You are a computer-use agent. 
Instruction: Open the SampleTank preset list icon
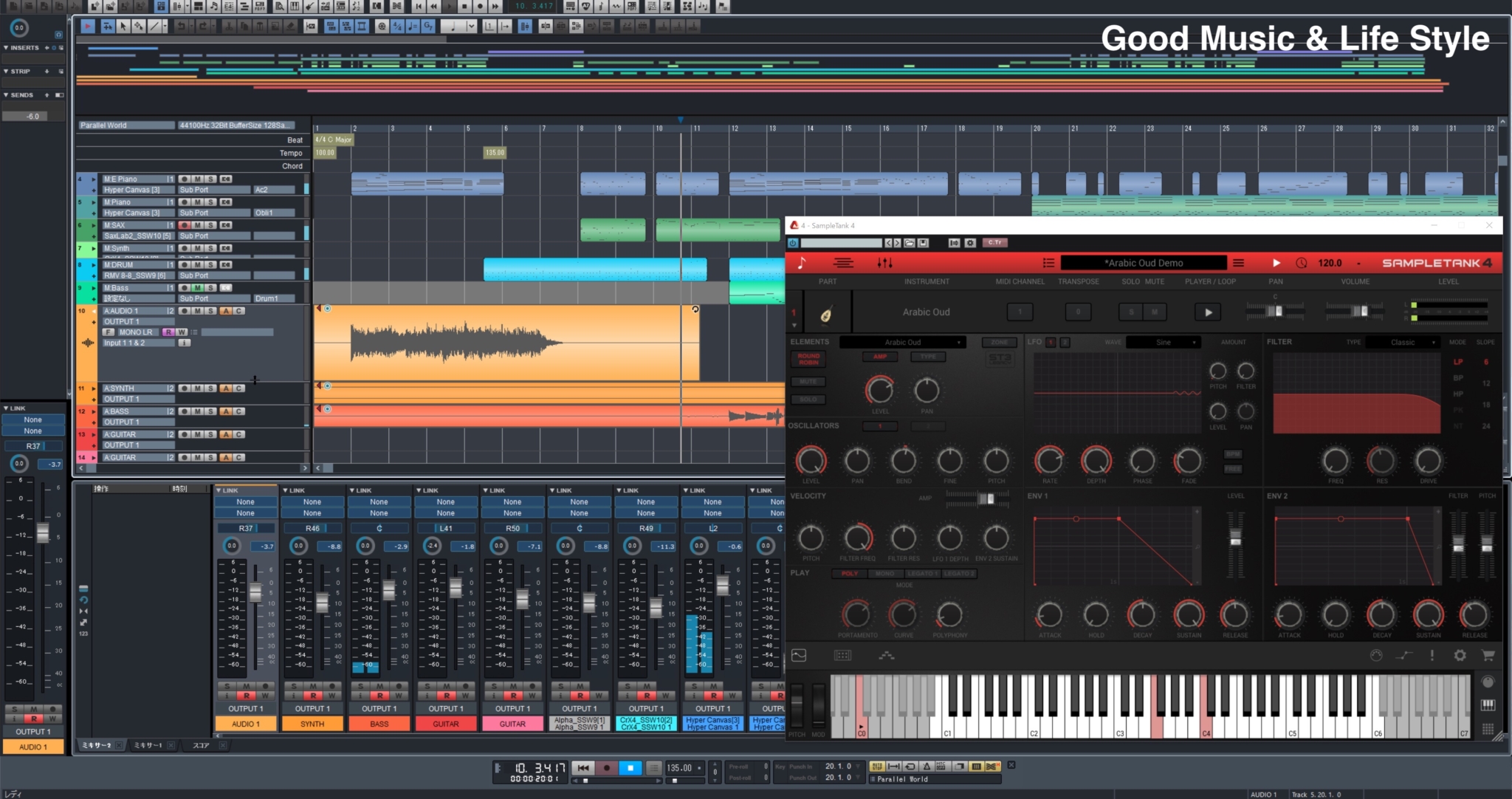click(1048, 263)
